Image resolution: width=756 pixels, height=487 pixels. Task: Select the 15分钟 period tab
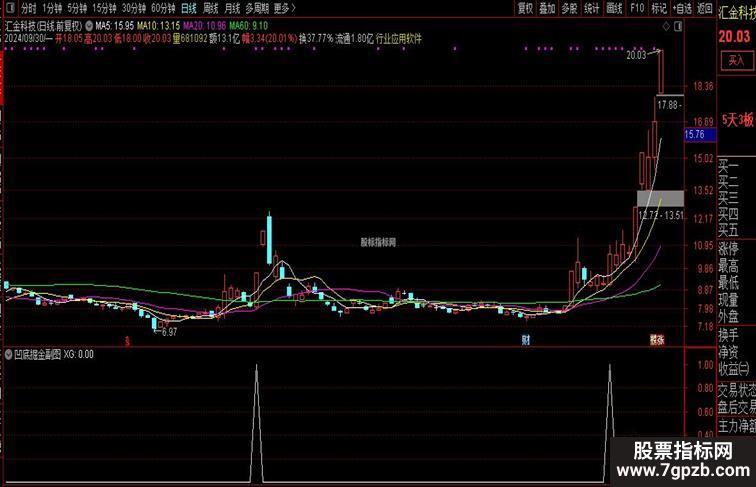[x=104, y=8]
